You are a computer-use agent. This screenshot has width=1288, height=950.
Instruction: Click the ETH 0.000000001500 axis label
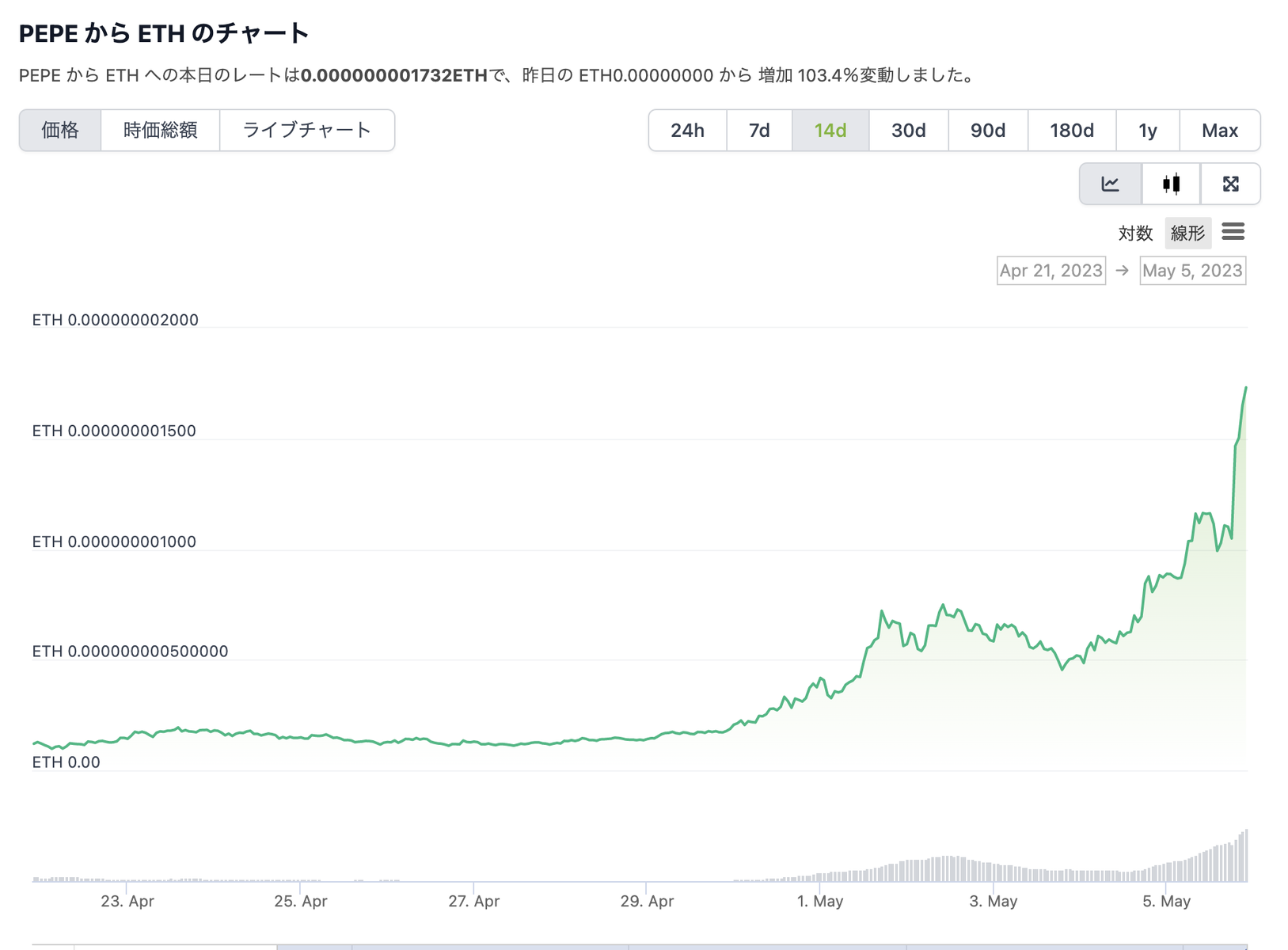pyautogui.click(x=114, y=431)
